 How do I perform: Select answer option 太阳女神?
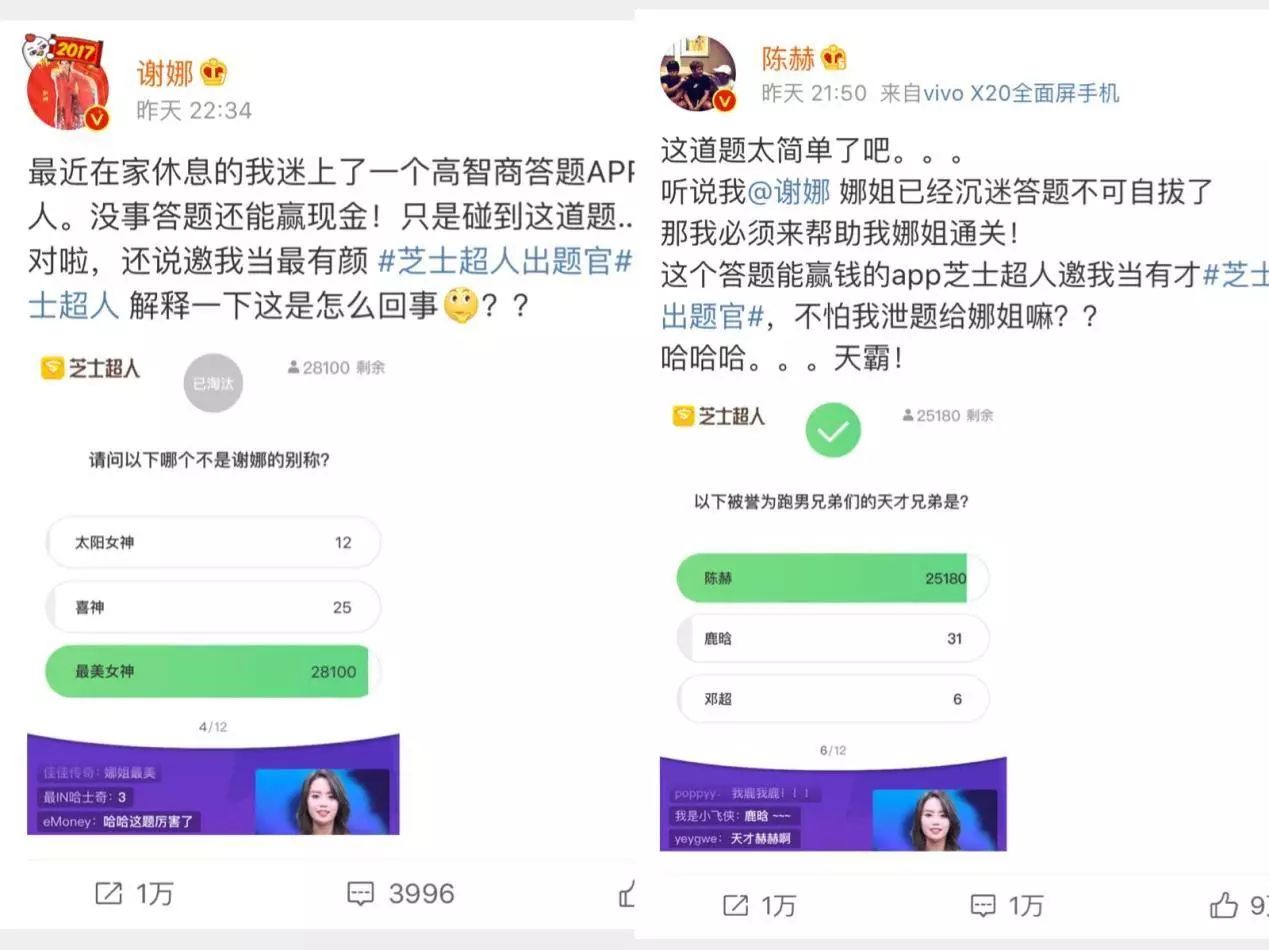pyautogui.click(x=213, y=542)
